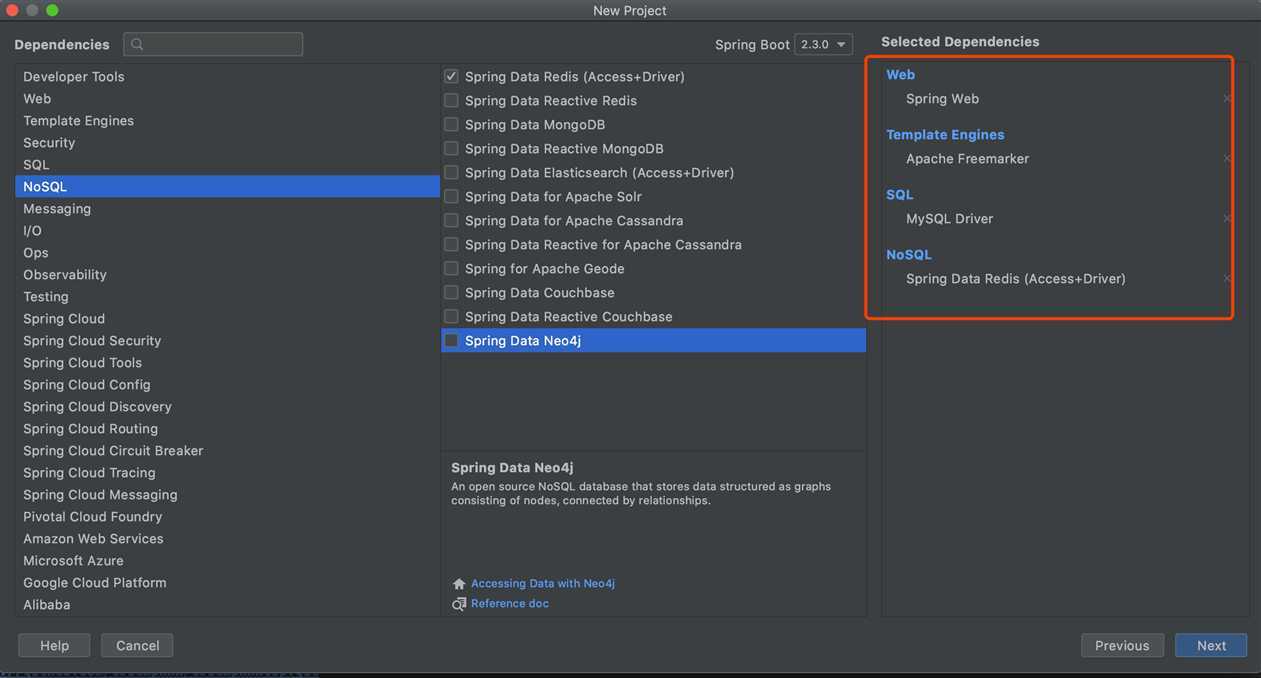This screenshot has width=1261, height=678.
Task: Open Accessing Data with Neo4j guide link
Action: 543,584
